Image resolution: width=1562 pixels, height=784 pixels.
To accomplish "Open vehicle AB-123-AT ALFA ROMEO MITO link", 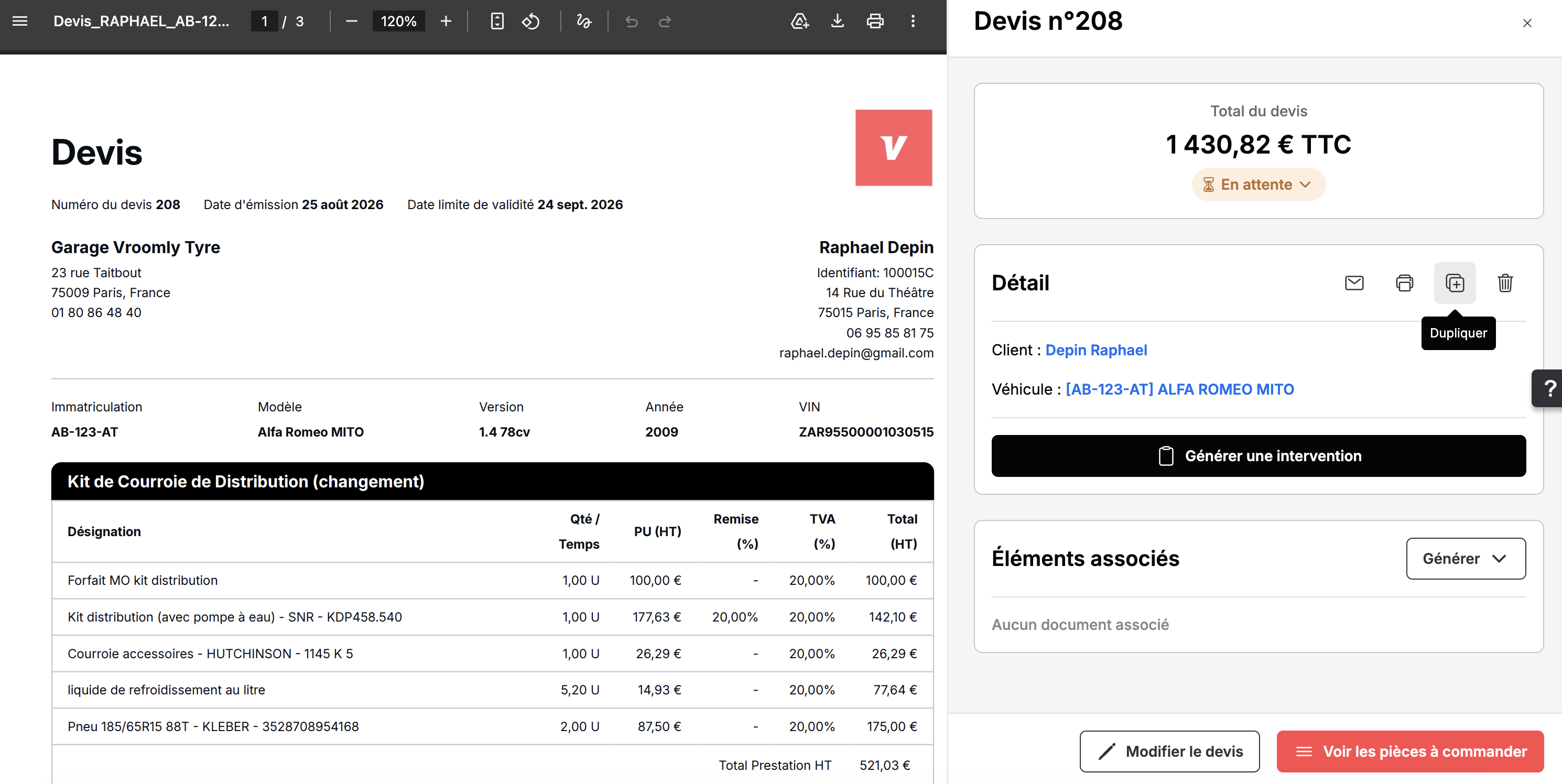I will click(x=1179, y=389).
